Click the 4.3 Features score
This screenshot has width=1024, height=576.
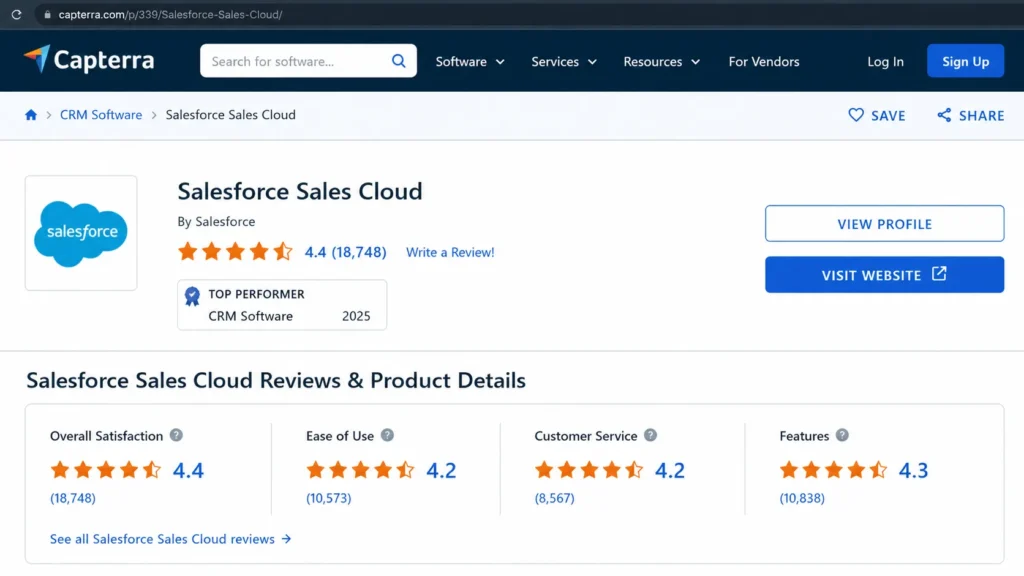913,470
